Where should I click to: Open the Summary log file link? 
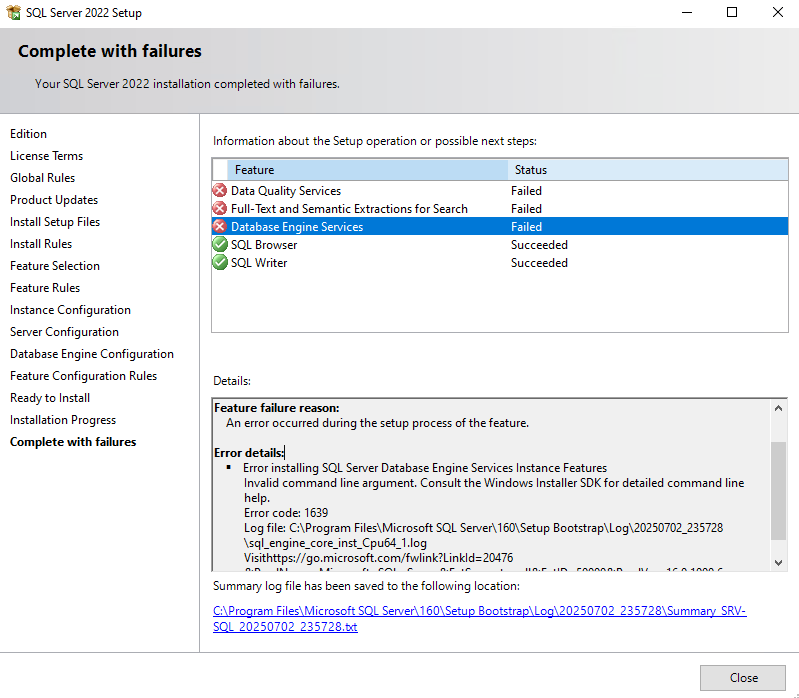(x=480, y=619)
